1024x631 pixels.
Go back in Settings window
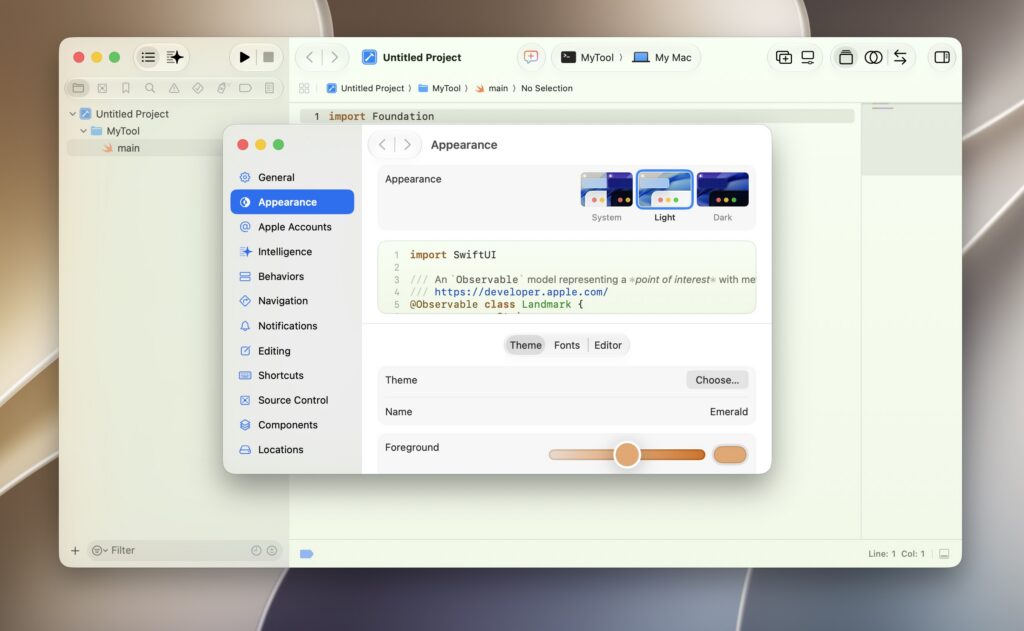(x=382, y=144)
